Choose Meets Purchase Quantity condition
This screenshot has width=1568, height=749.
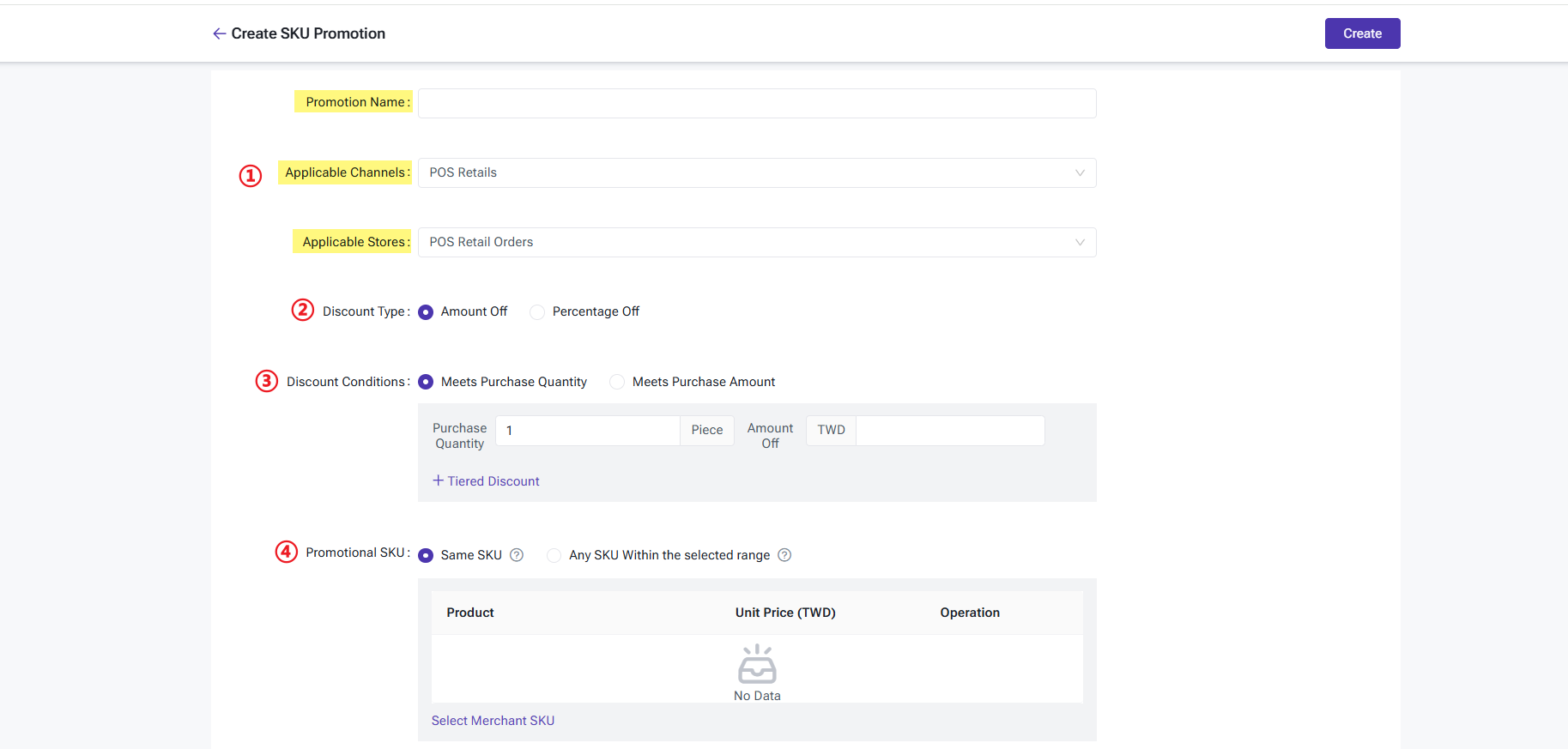pyautogui.click(x=426, y=382)
